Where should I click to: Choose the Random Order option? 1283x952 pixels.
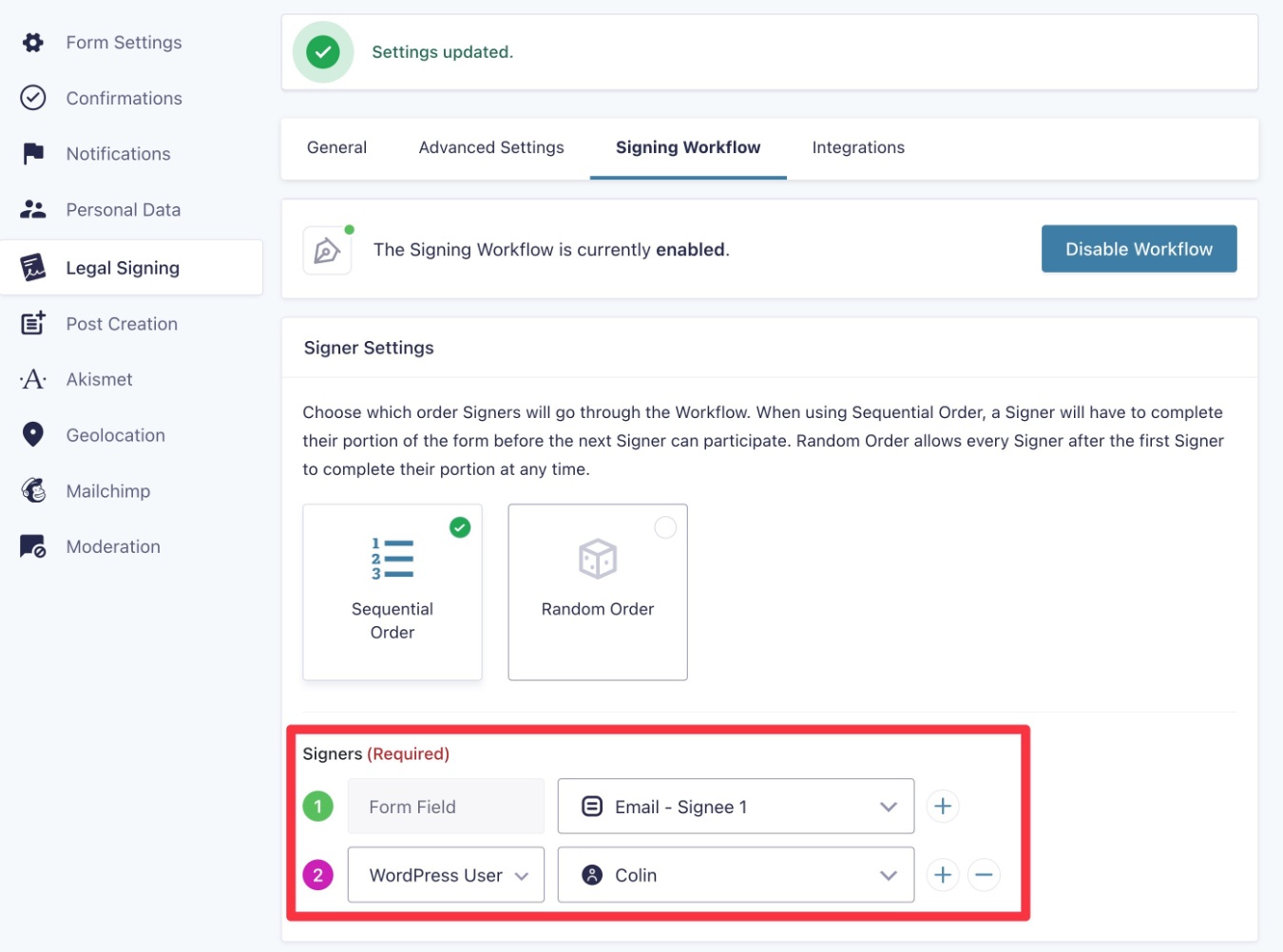(598, 592)
